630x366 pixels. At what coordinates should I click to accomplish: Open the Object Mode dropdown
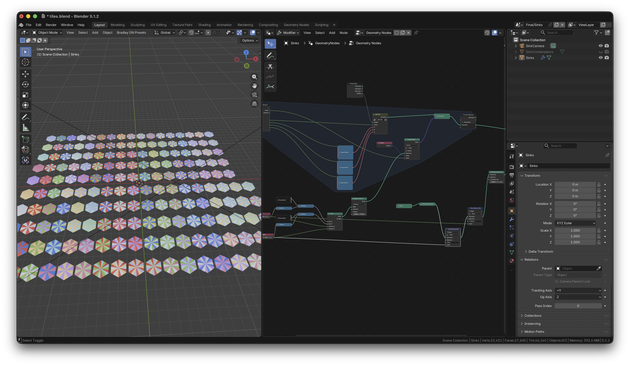pyautogui.click(x=47, y=33)
